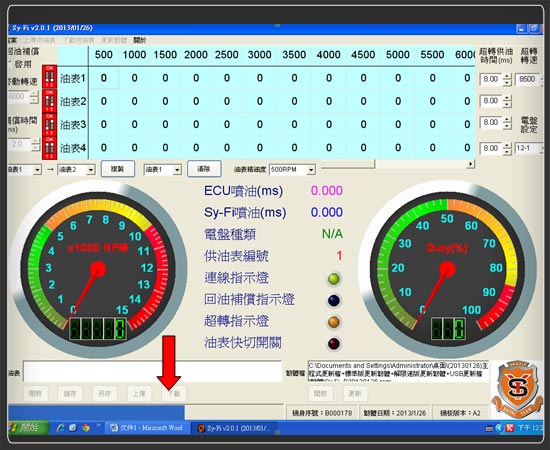Select the 油表1 cell under 500
This screenshot has width=550, height=450.
tap(104, 78)
